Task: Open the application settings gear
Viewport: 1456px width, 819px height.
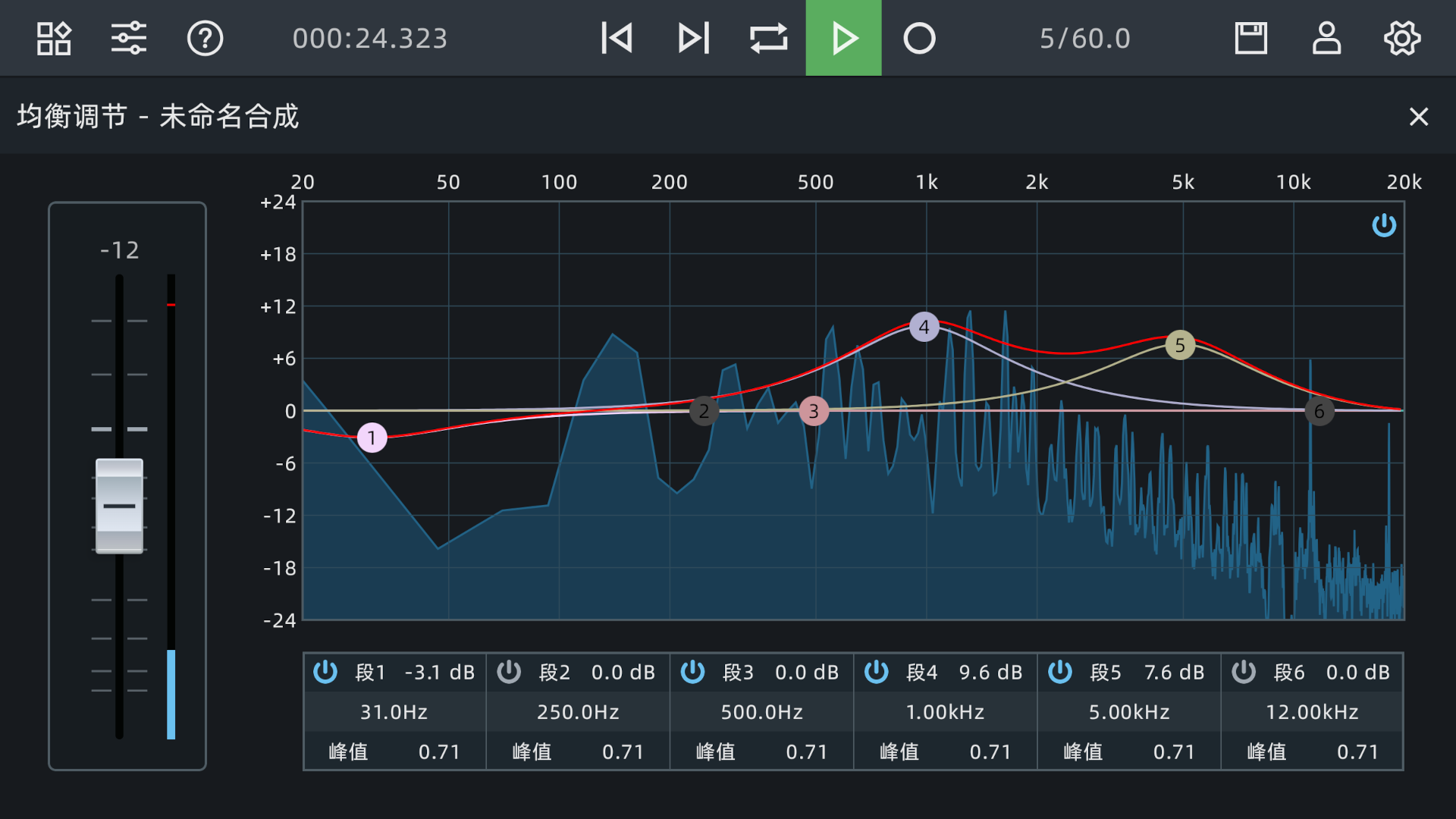Action: (x=1402, y=38)
